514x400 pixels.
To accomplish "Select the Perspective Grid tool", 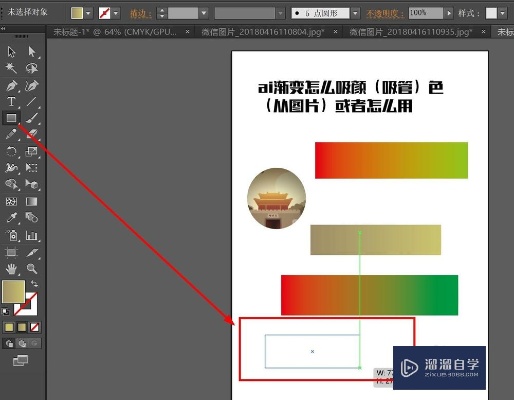I will (32, 184).
